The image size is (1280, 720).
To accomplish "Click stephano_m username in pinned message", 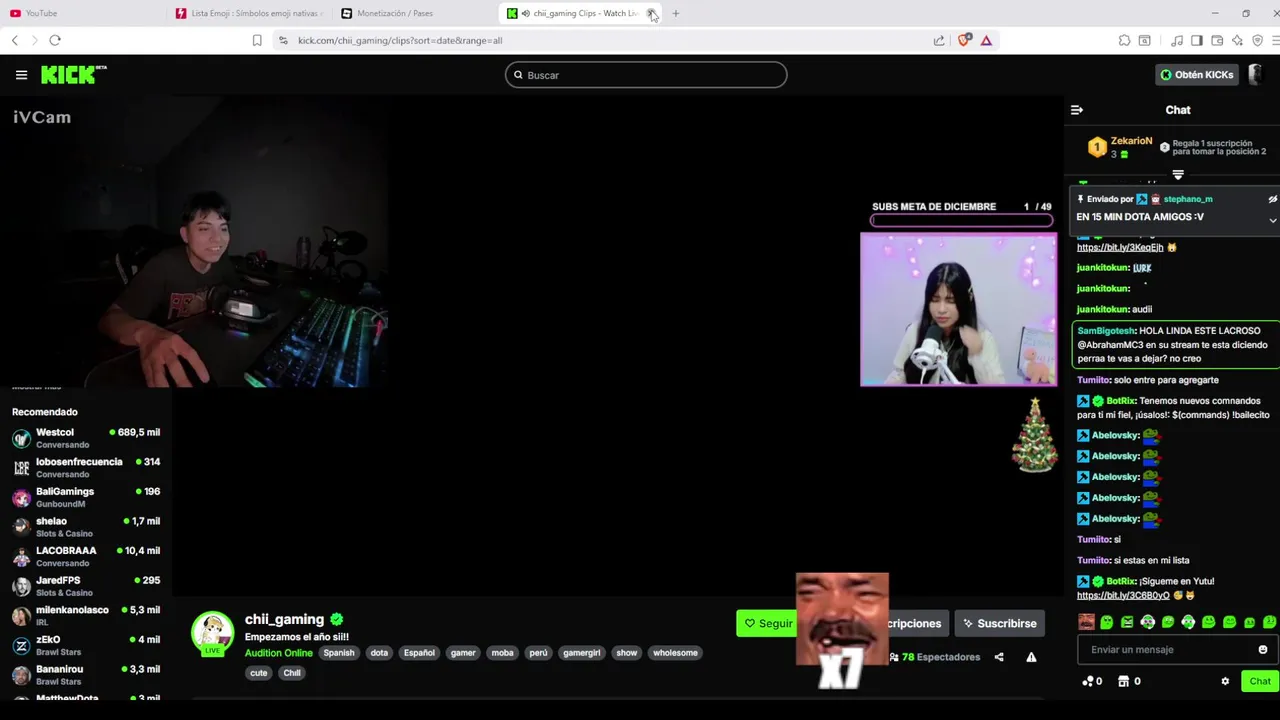I will (x=1188, y=199).
